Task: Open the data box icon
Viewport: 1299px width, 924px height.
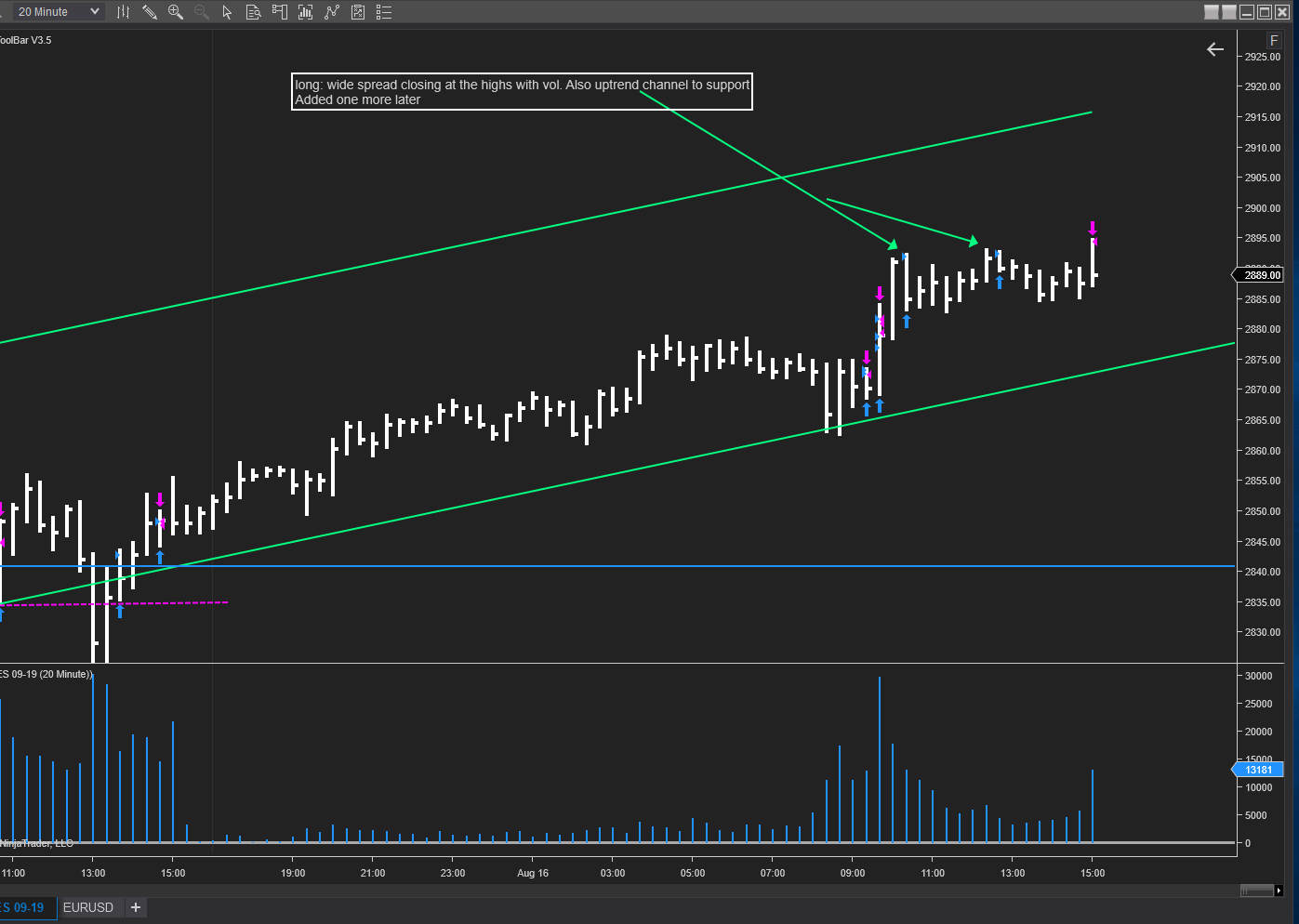Action: tap(253, 12)
